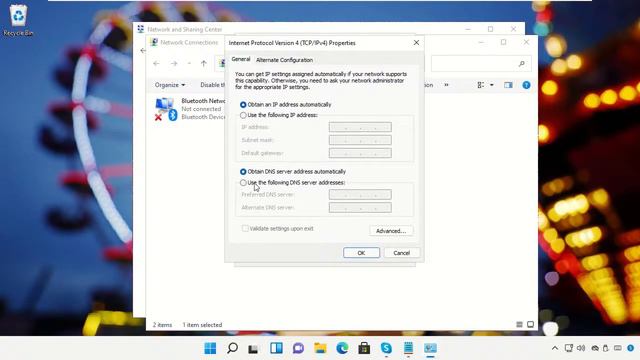Select Obtain DNS server address automatically
Screen dimensions: 640x360
click(243, 172)
